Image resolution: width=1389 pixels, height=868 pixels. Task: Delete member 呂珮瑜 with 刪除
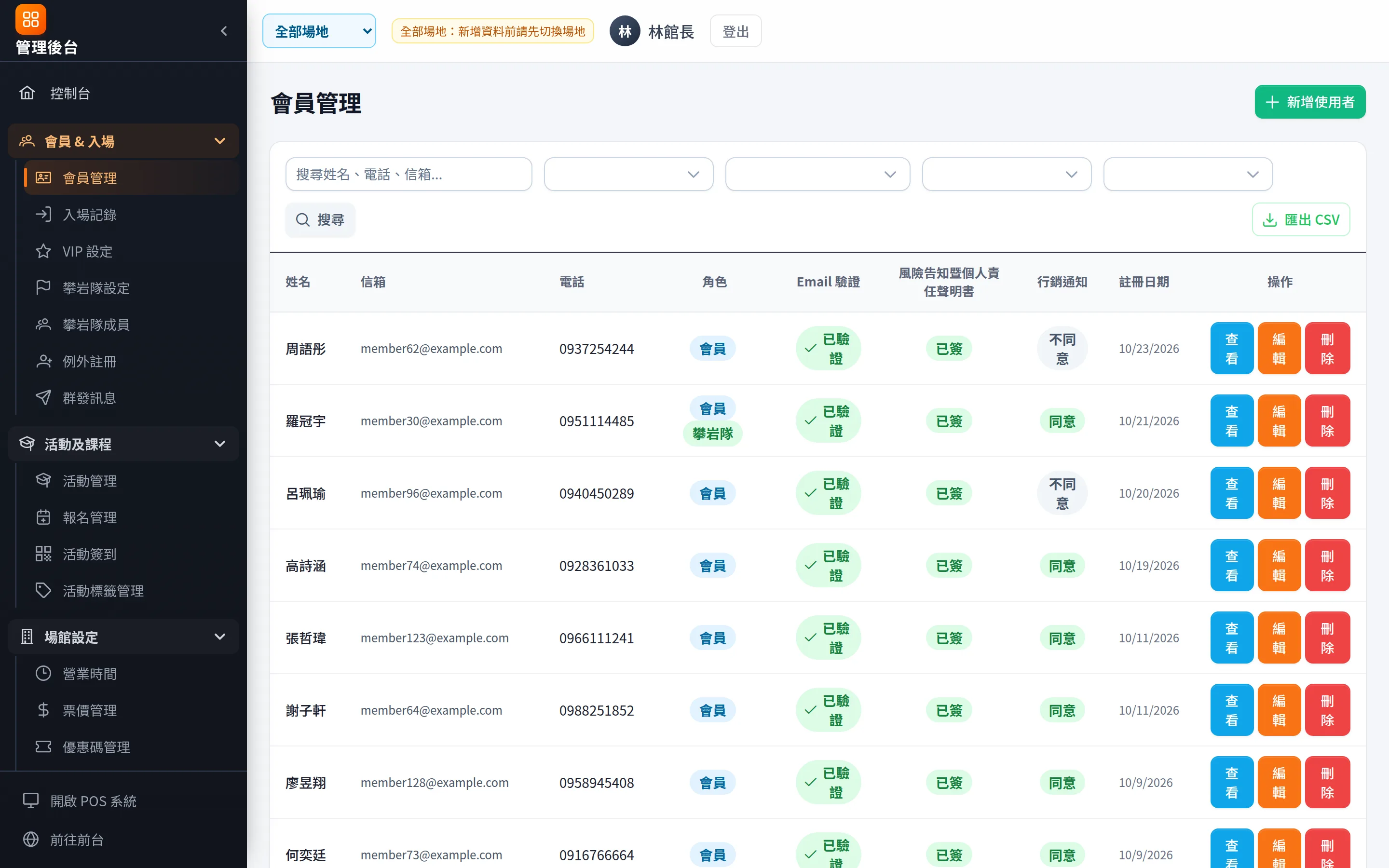[1328, 493]
